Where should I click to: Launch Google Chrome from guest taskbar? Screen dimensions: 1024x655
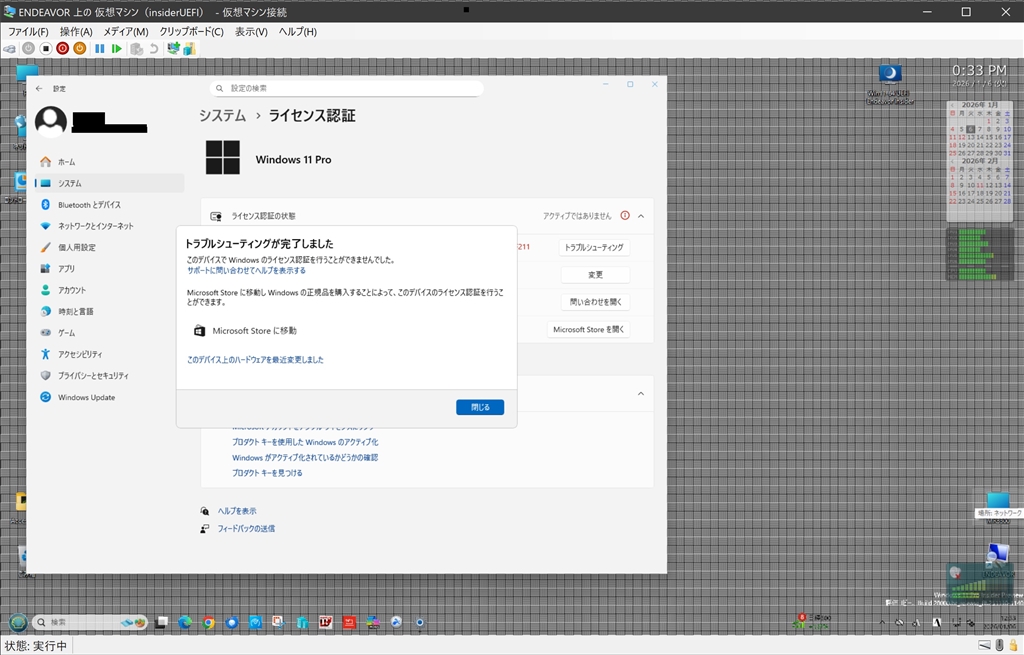208,622
